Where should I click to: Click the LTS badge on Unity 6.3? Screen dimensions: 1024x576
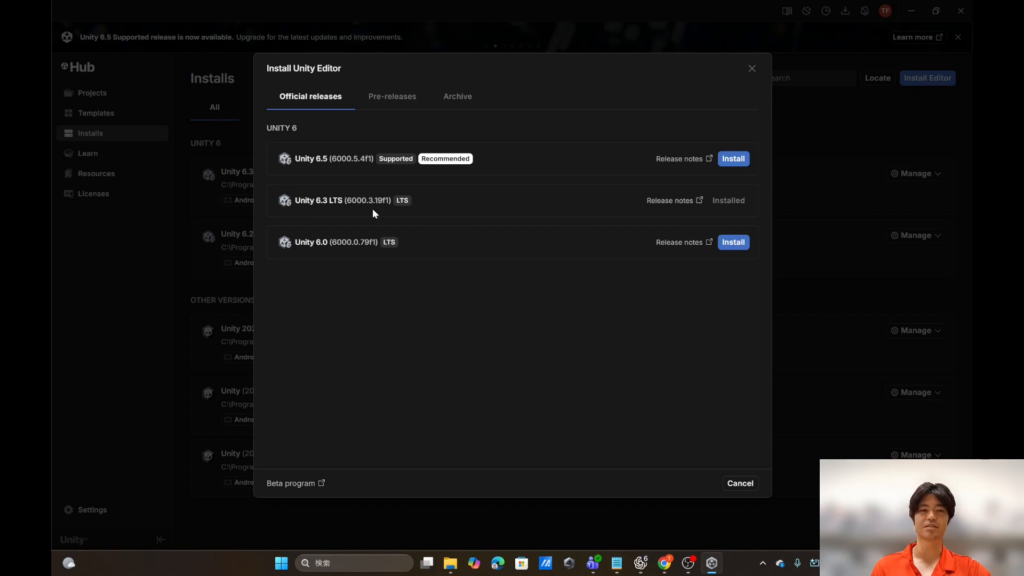coord(402,200)
